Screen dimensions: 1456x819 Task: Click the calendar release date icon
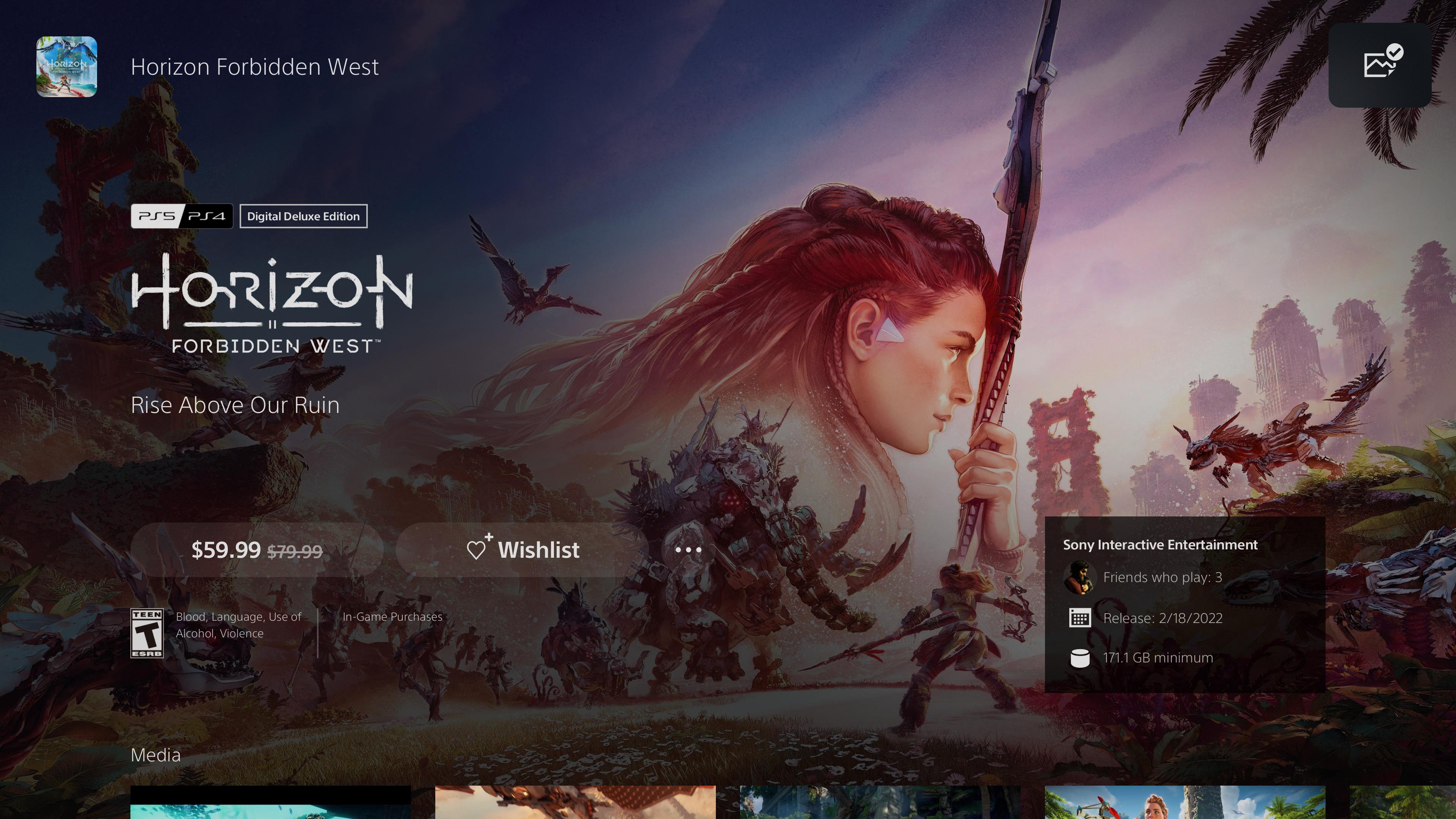1079,618
